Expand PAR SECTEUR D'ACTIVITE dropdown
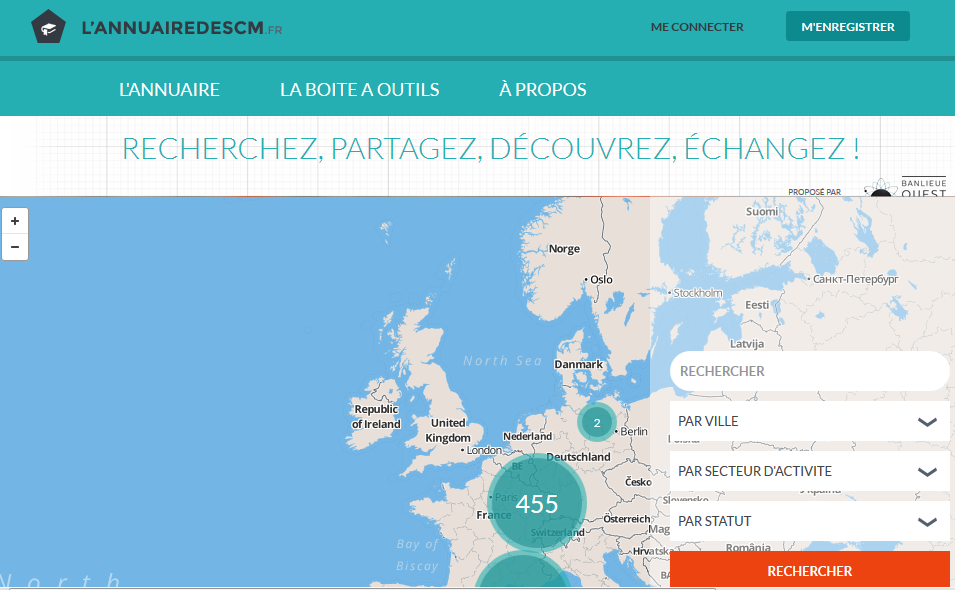The height and width of the screenshot is (590, 955). pos(809,471)
